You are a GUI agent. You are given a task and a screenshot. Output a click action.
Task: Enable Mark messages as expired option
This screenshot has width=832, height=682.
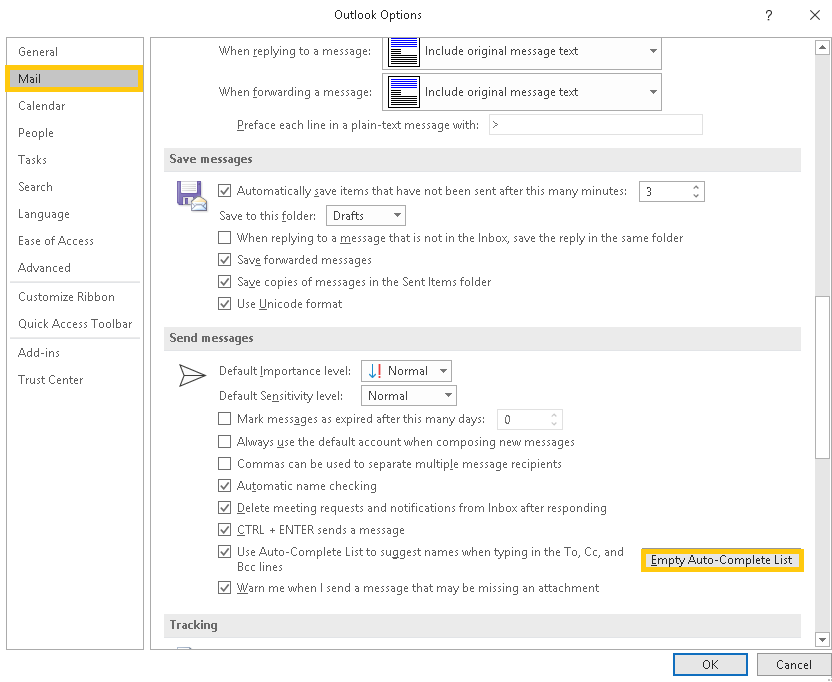[x=224, y=419]
